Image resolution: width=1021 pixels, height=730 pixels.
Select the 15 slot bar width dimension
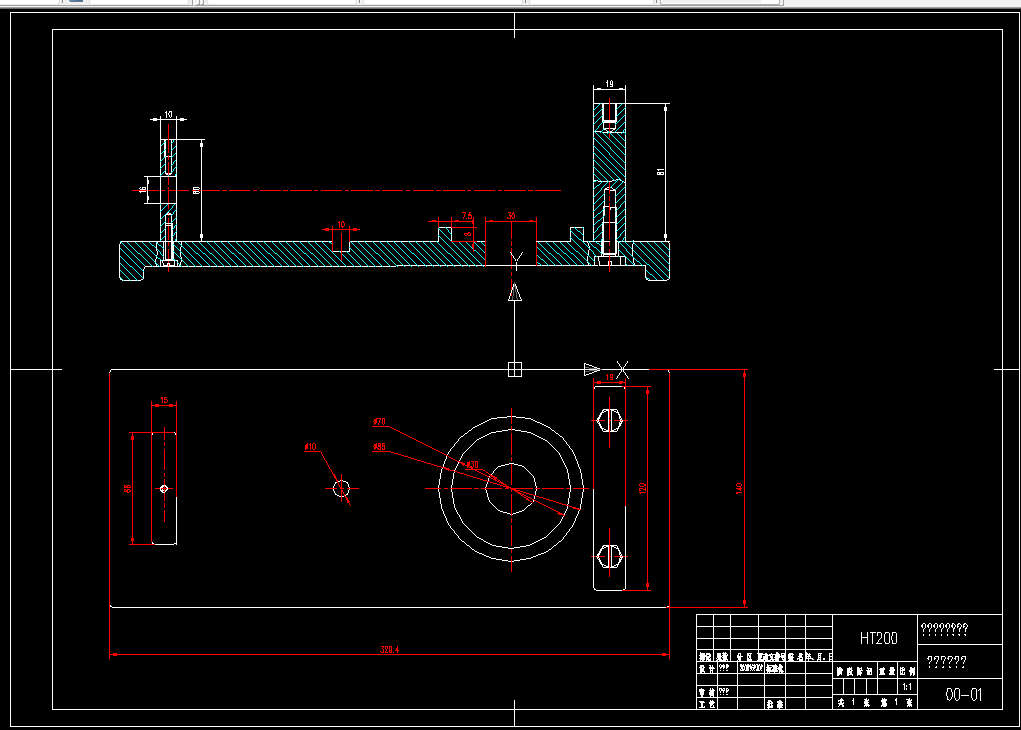tap(164, 400)
